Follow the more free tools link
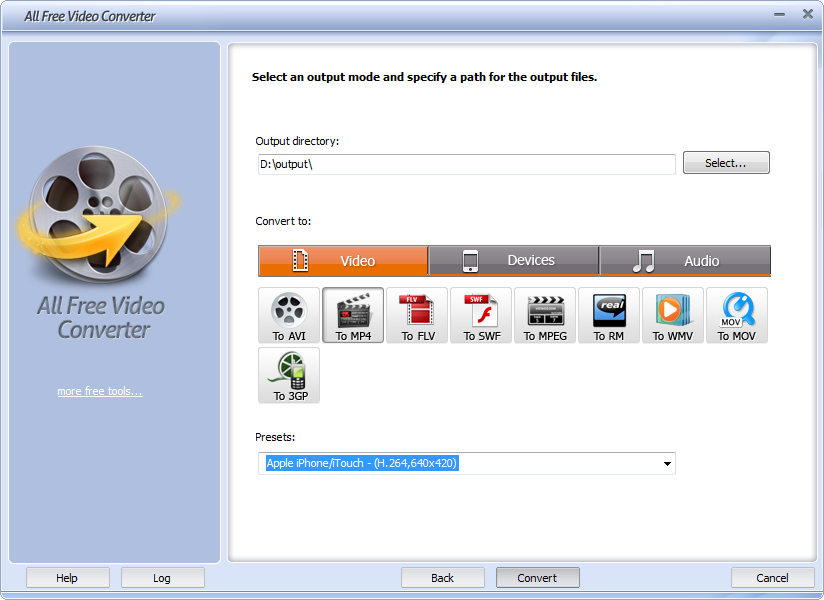The height and width of the screenshot is (600, 824). pyautogui.click(x=100, y=391)
